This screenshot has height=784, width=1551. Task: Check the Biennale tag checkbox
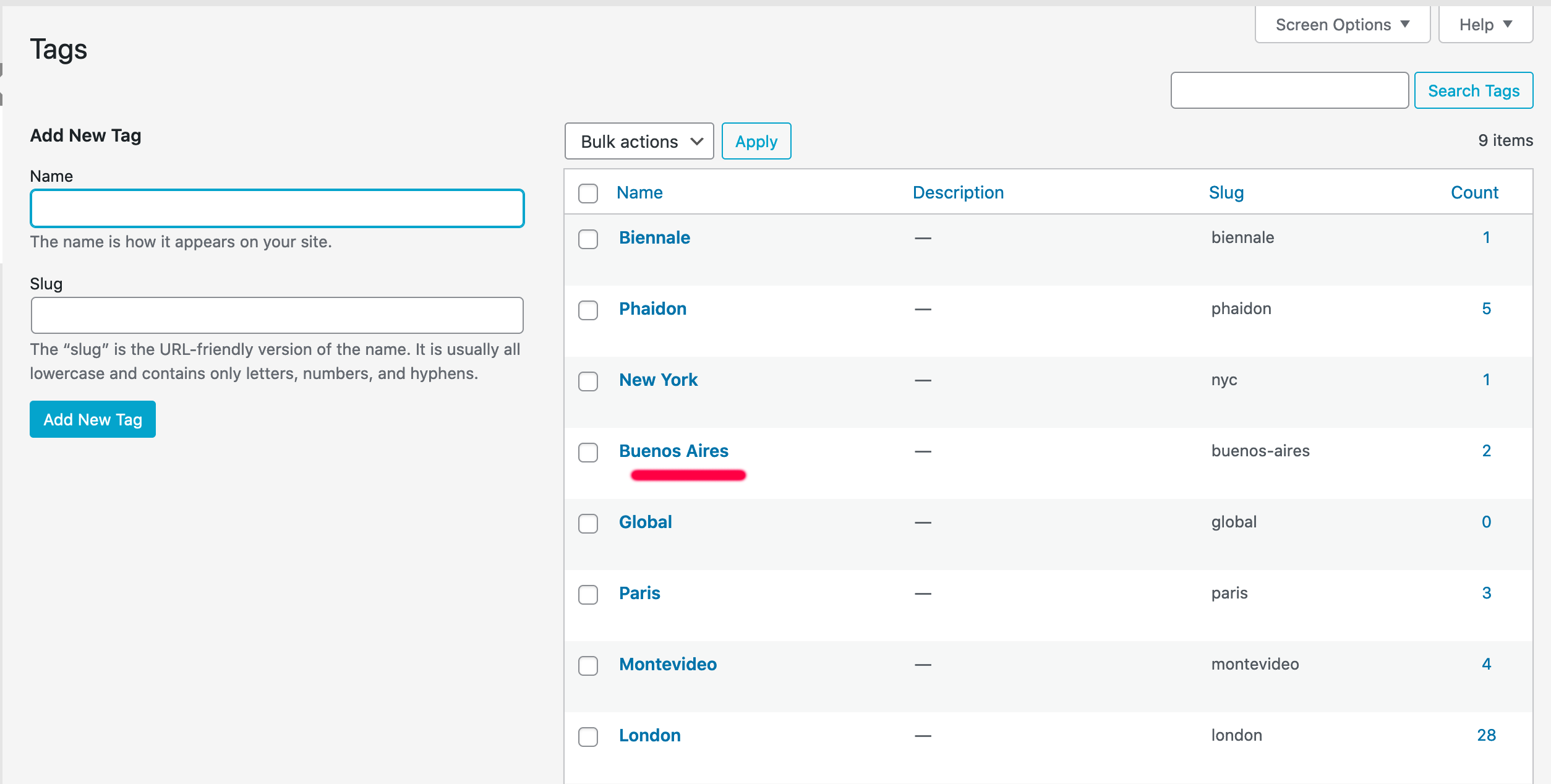coord(588,239)
